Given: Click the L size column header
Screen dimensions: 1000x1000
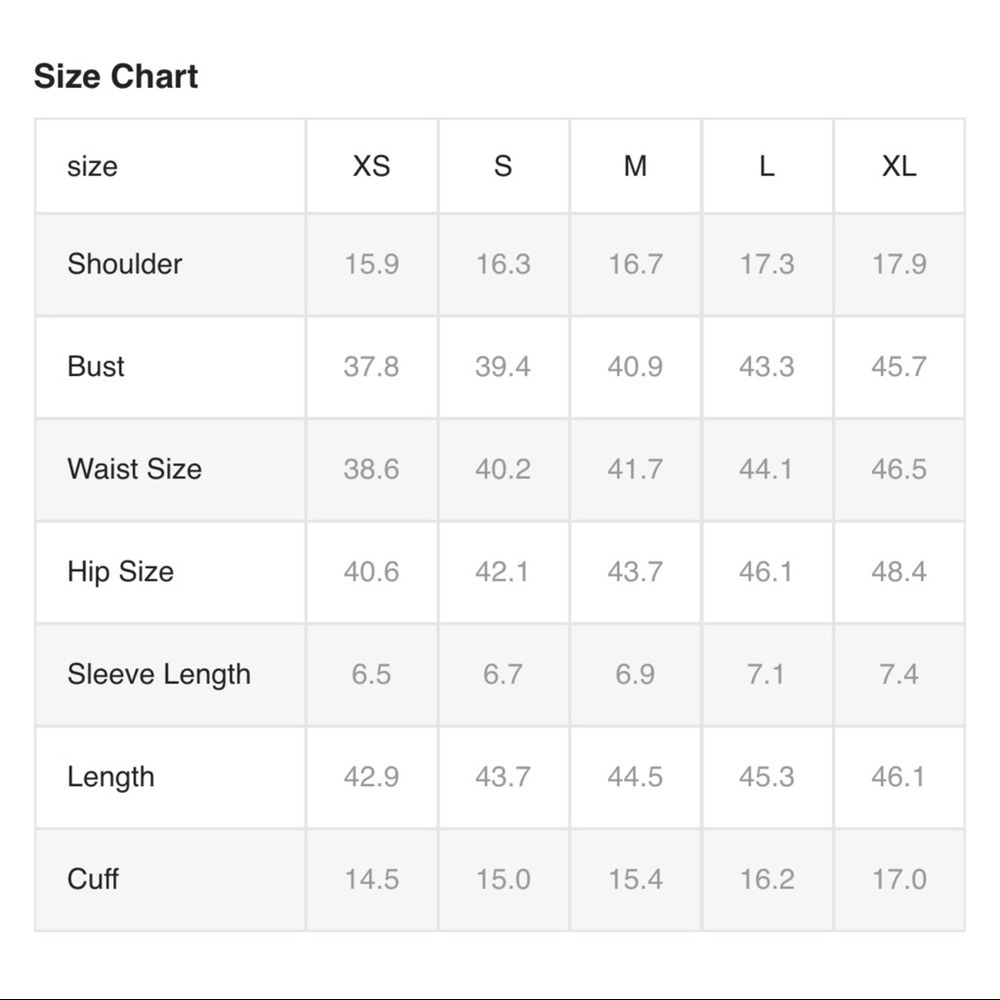Looking at the screenshot, I should pyautogui.click(x=766, y=166).
